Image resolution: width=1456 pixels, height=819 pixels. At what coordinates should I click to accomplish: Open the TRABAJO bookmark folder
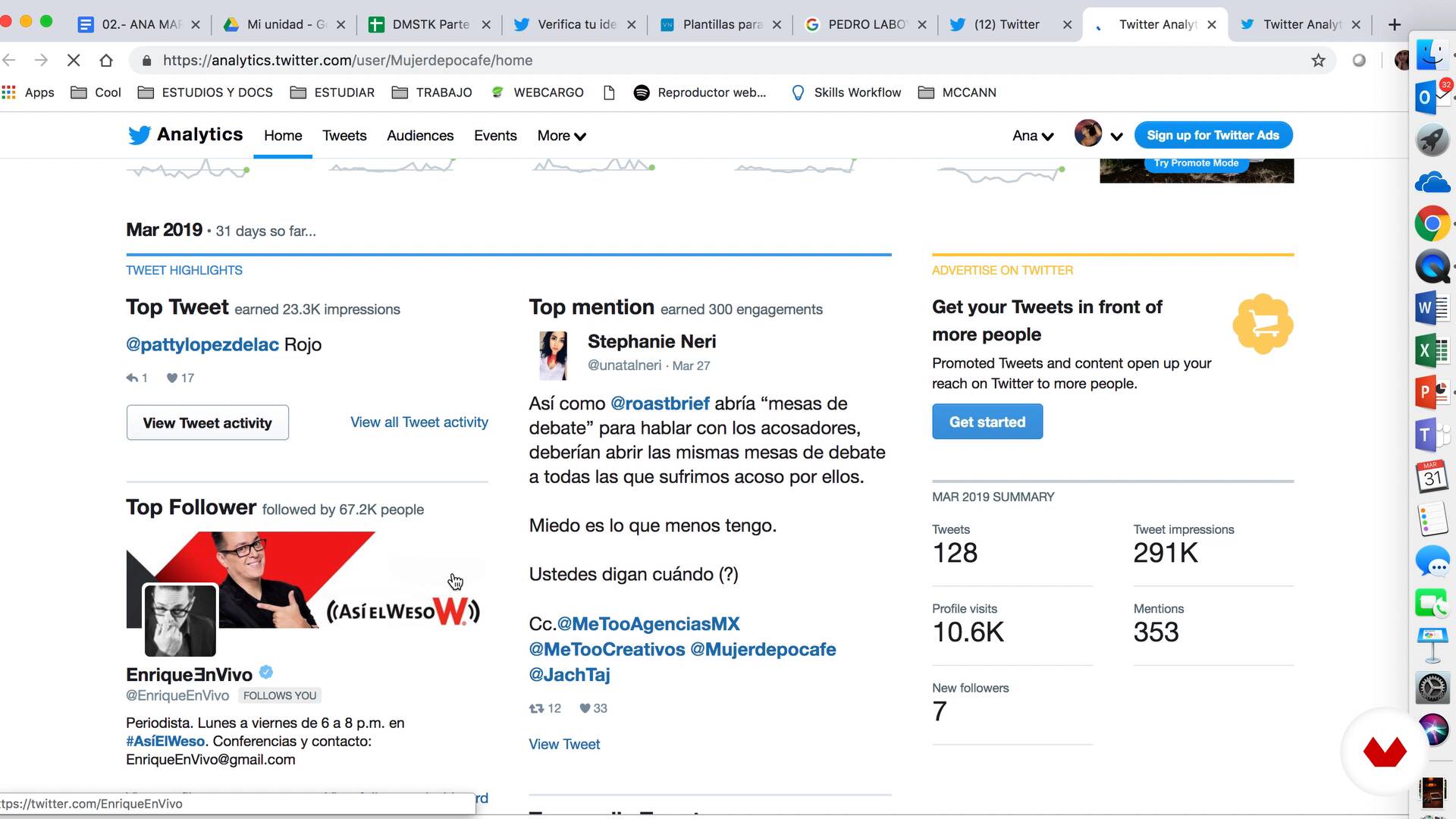click(431, 93)
